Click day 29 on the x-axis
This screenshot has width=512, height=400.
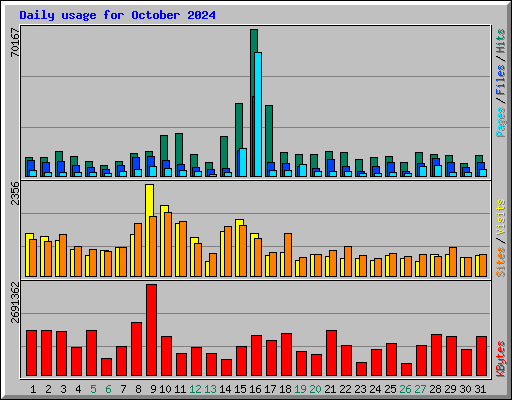coord(450,389)
